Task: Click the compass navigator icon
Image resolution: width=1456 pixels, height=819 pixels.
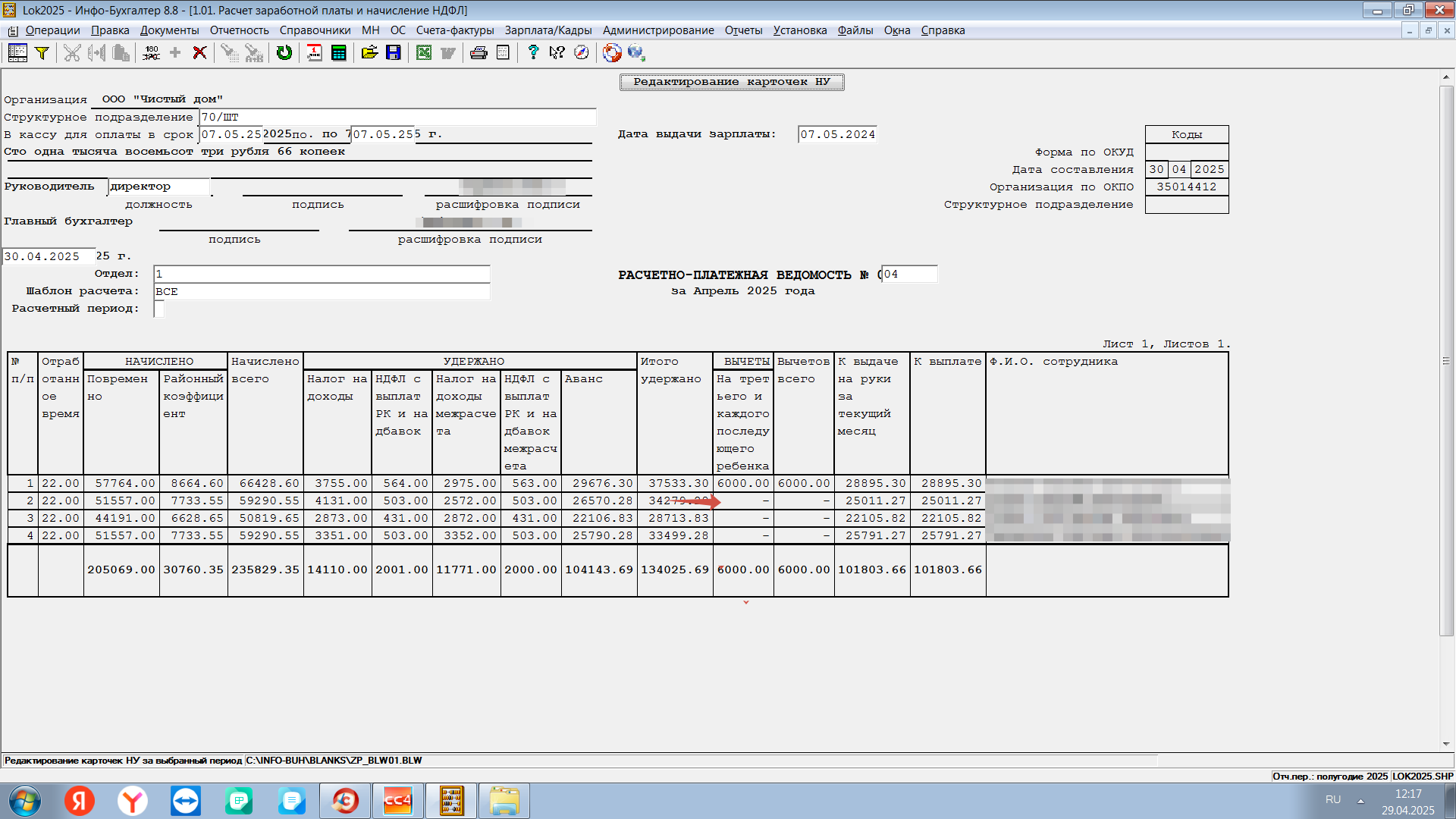Action: (582, 52)
